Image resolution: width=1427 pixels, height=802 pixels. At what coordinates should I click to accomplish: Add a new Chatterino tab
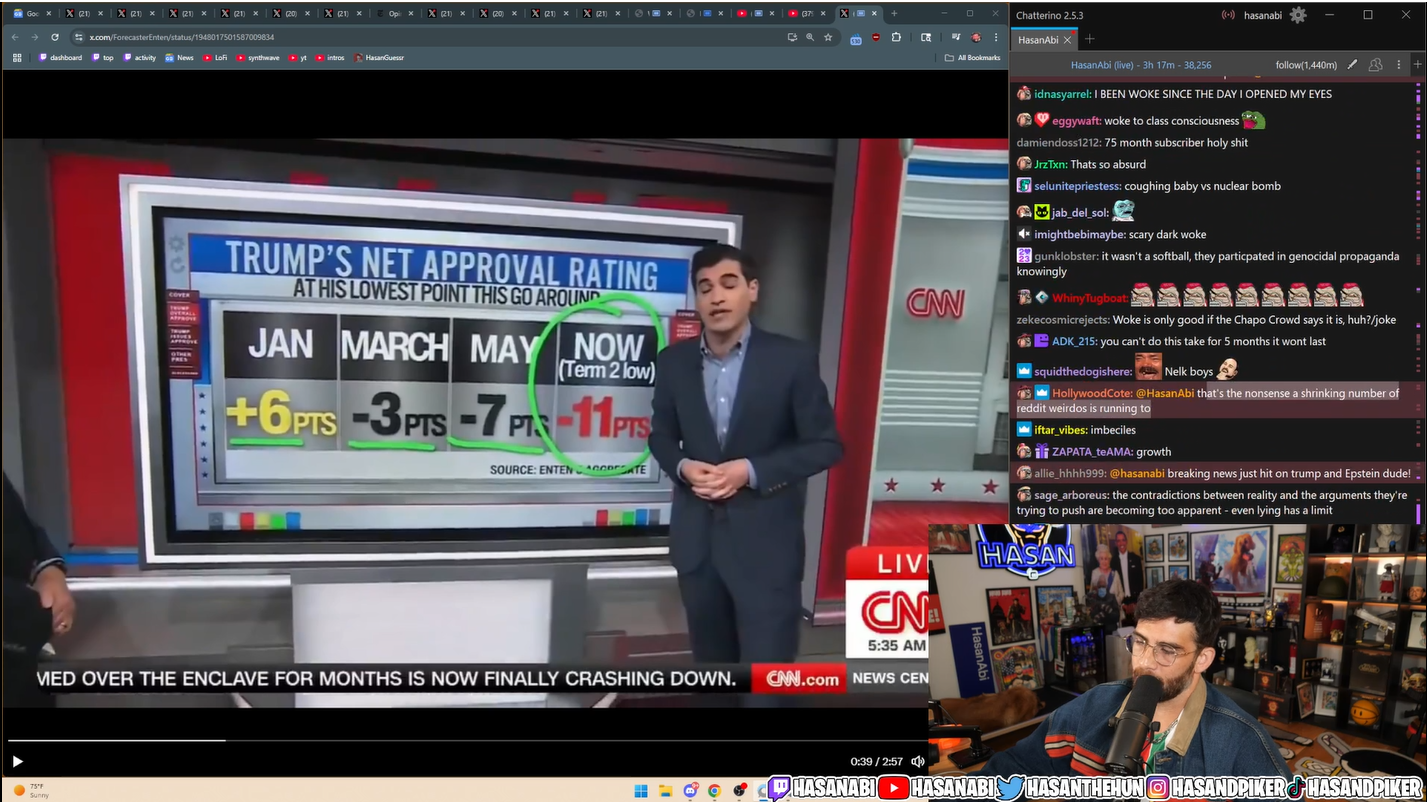(1090, 40)
